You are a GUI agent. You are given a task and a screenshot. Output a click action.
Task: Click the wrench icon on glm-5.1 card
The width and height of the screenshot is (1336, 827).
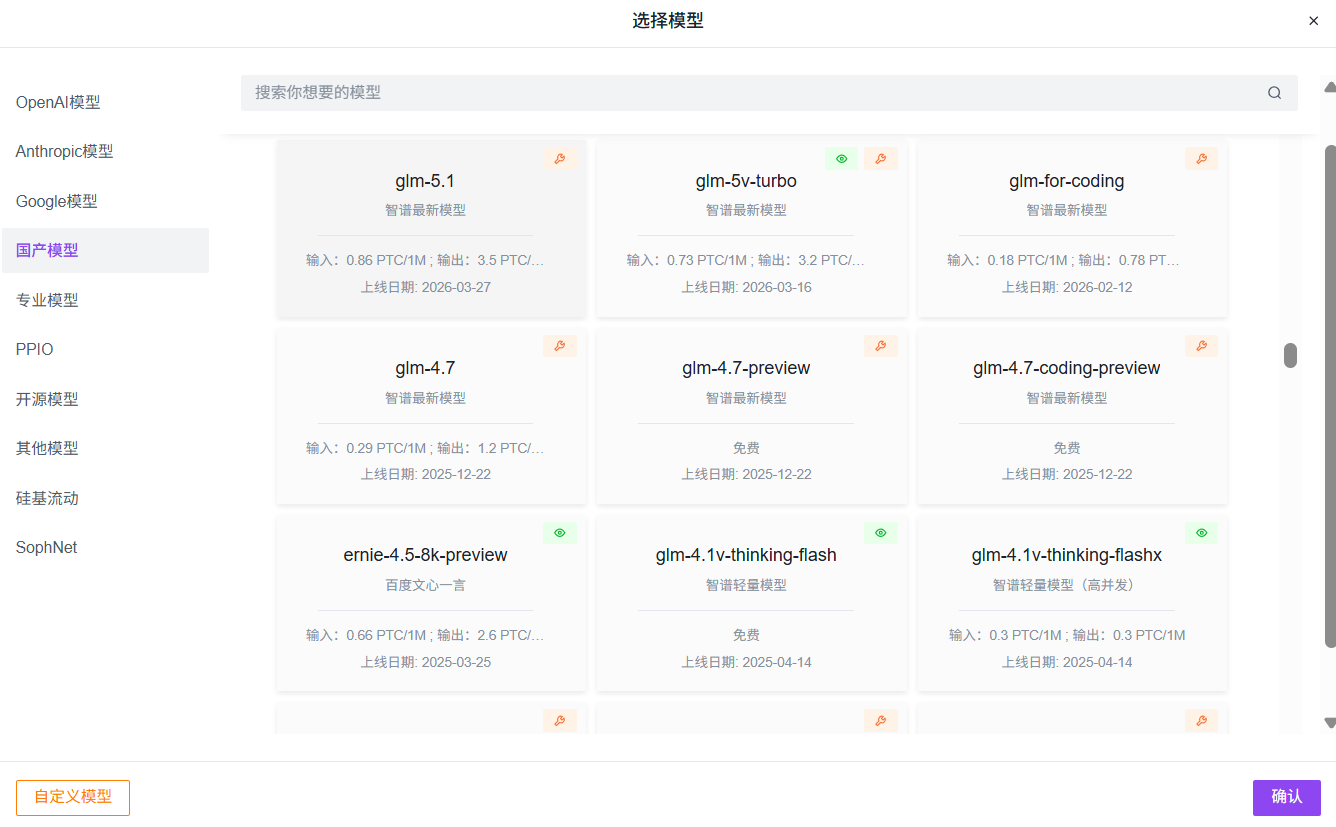pos(560,158)
